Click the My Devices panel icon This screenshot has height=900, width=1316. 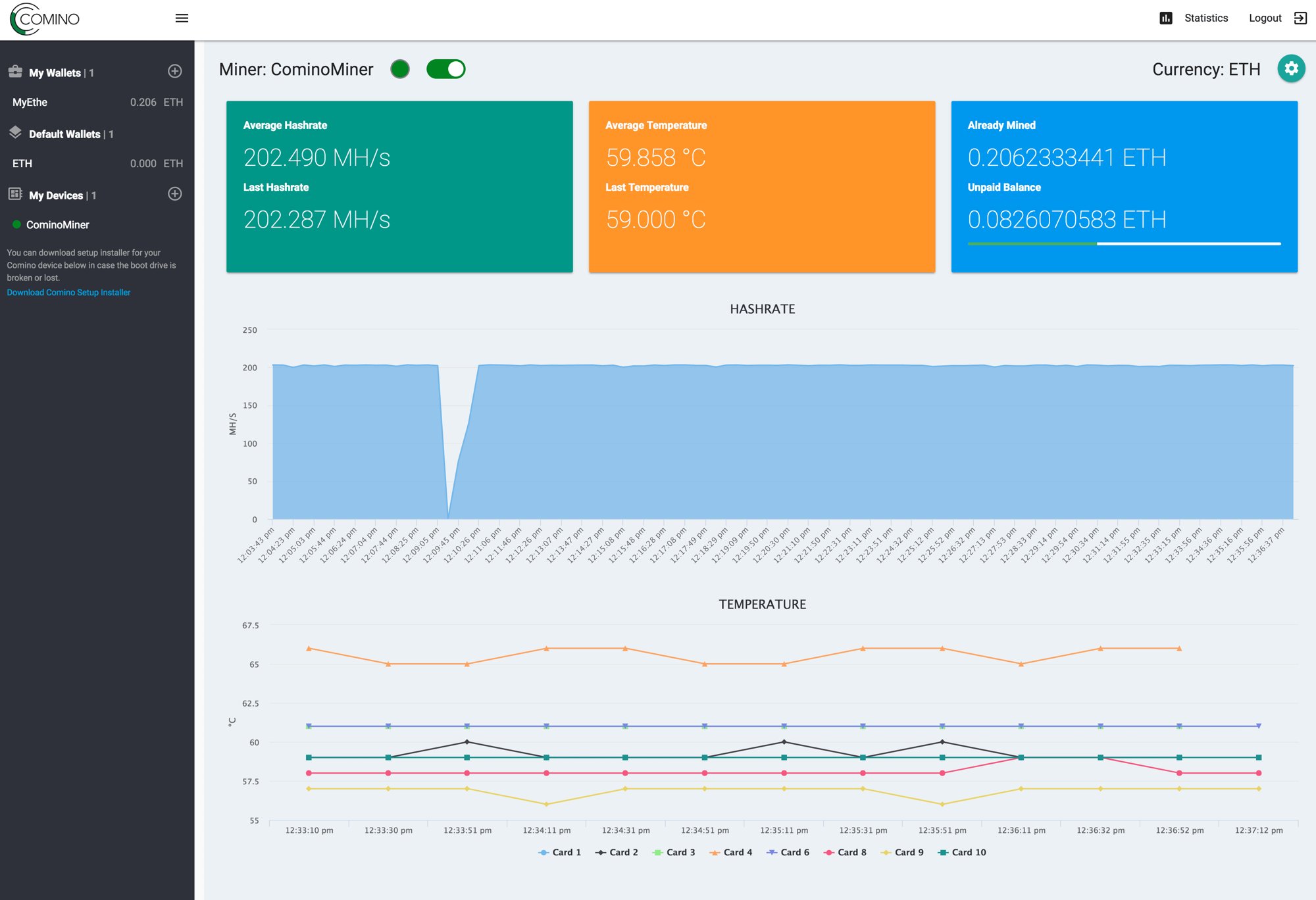coord(16,194)
